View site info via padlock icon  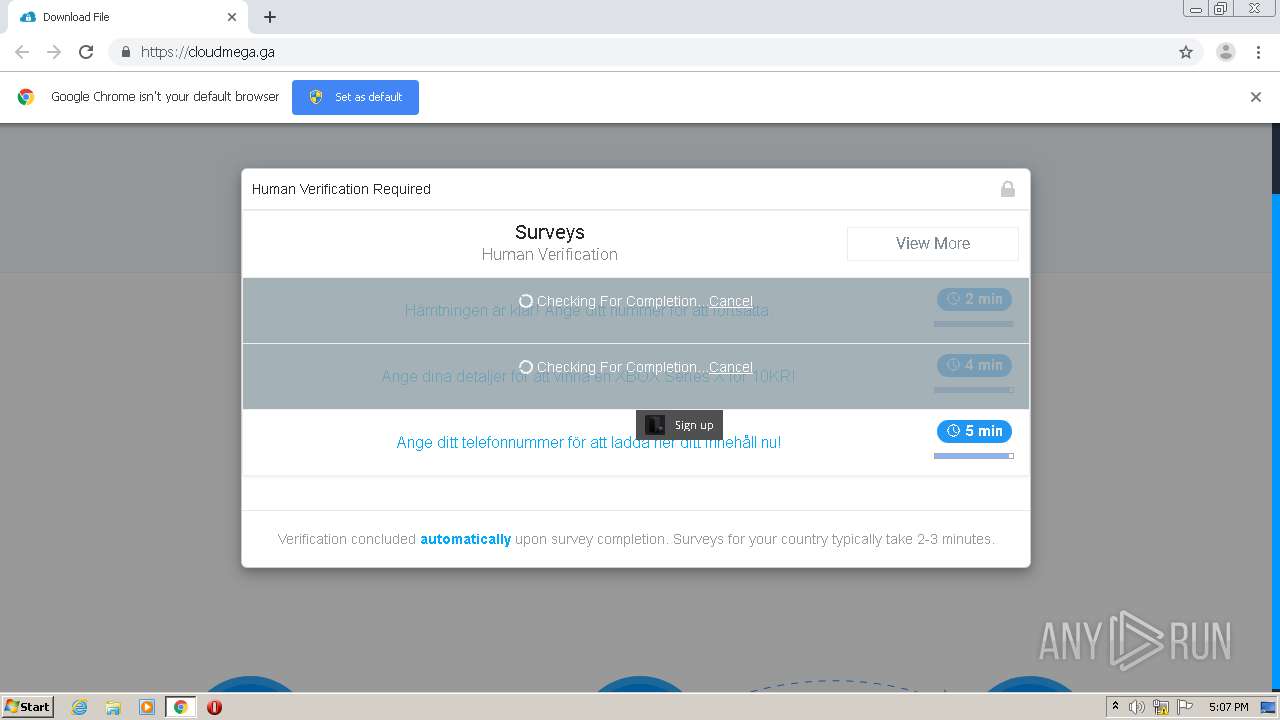[x=125, y=52]
